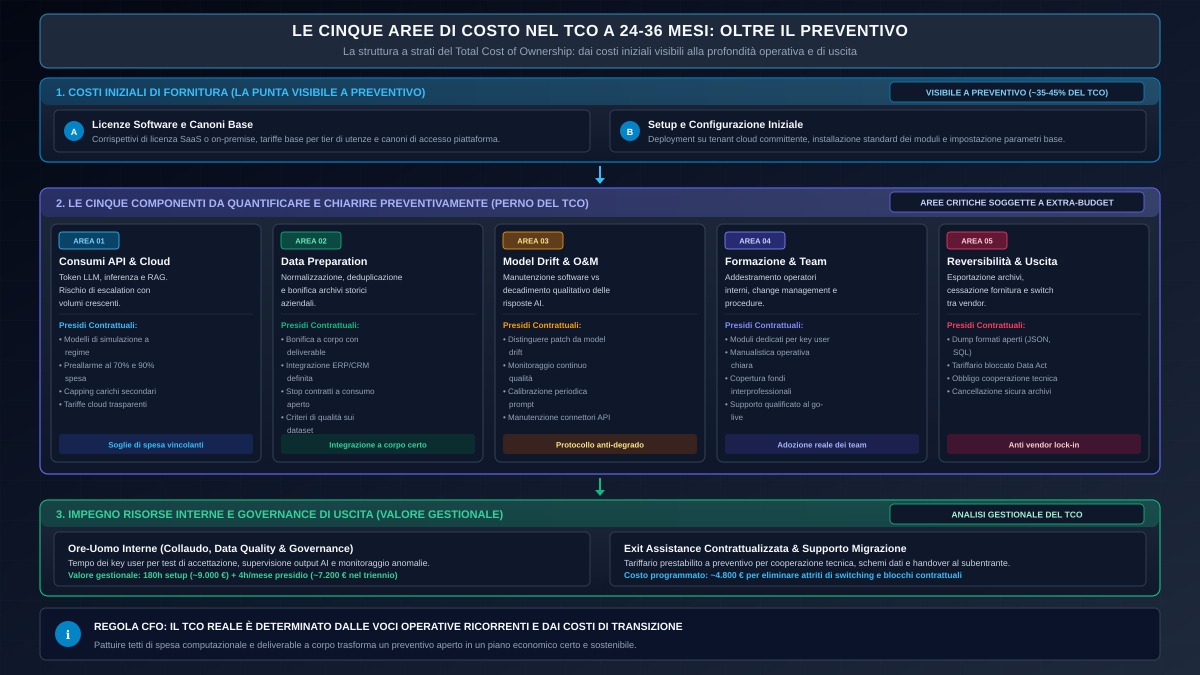The height and width of the screenshot is (675, 1200).
Task: Click 'Presidi Contrattuali:' in the Formazione & Team card
Action: pyautogui.click(x=764, y=325)
